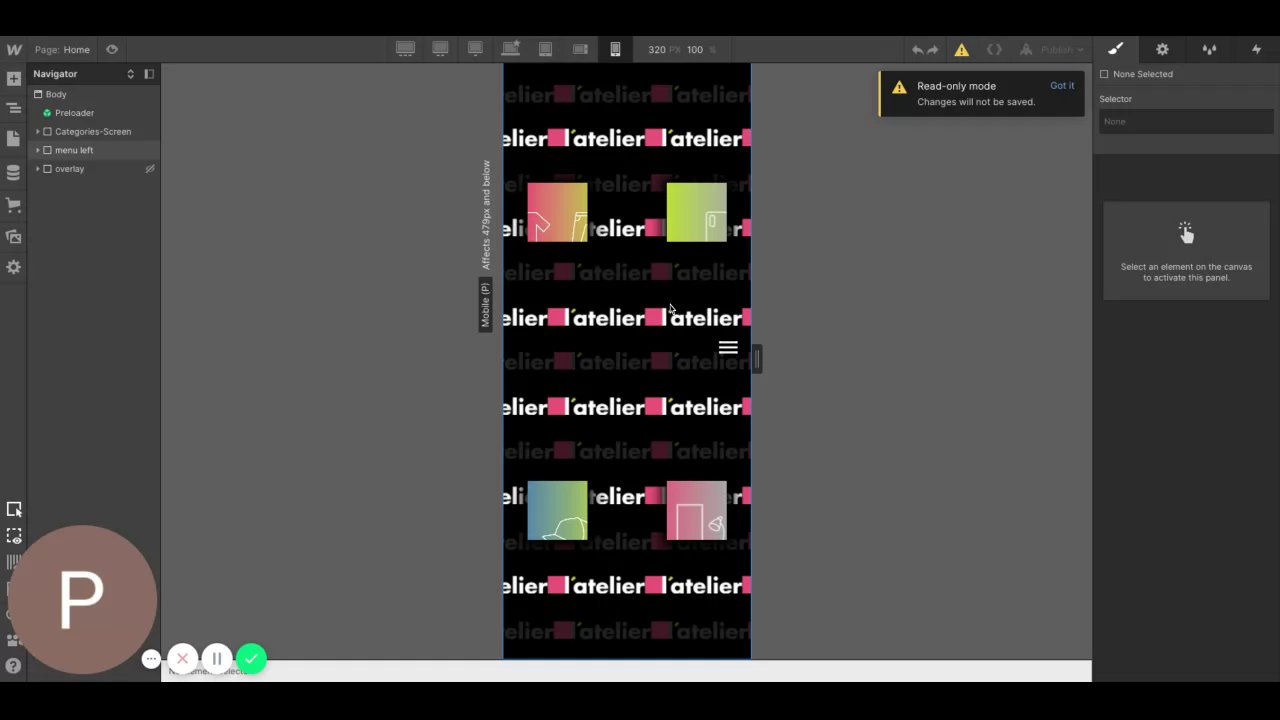Click the pink pants category tile
The width and height of the screenshot is (1280, 720).
click(x=557, y=212)
